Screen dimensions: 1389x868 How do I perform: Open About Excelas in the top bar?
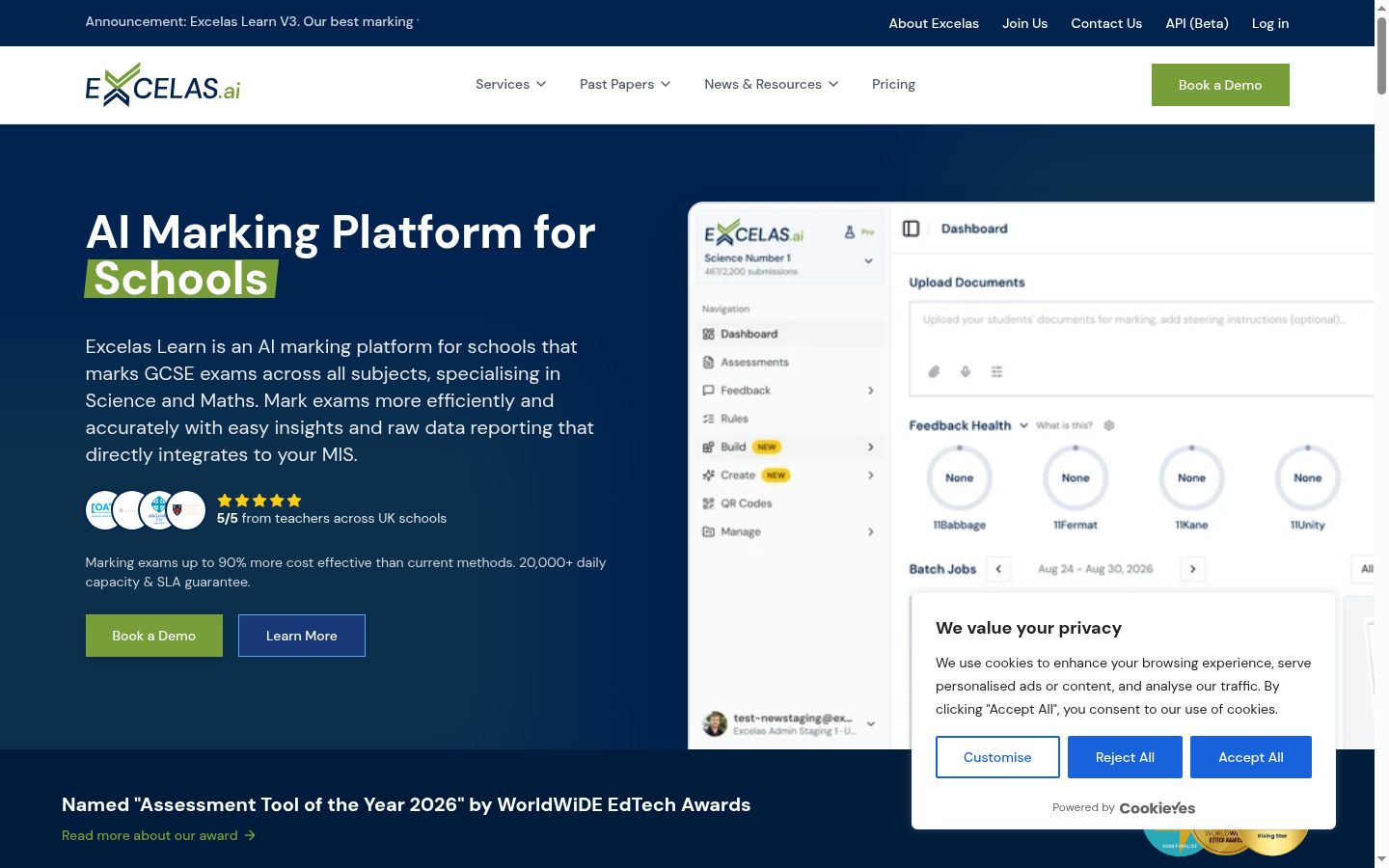pos(934,23)
